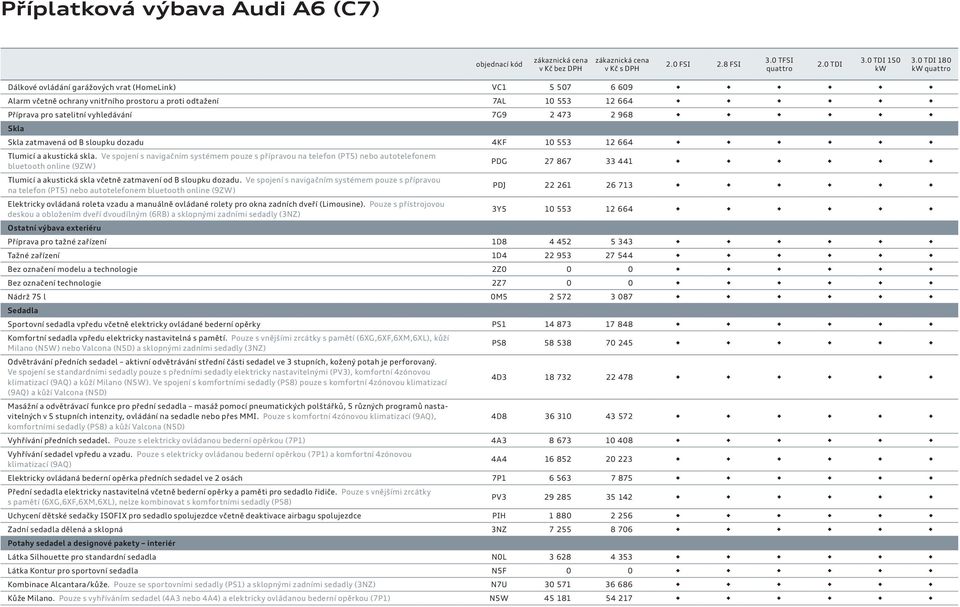Click the price "20 223"

click(619, 459)
